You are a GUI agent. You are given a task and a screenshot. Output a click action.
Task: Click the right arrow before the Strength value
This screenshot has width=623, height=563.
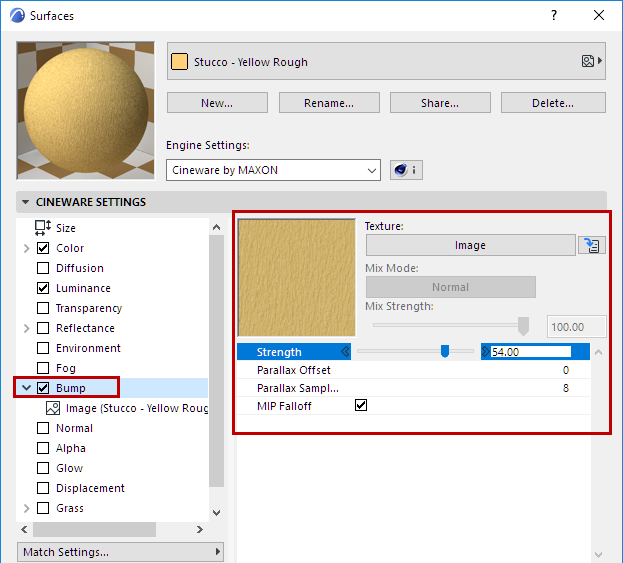(x=486, y=352)
